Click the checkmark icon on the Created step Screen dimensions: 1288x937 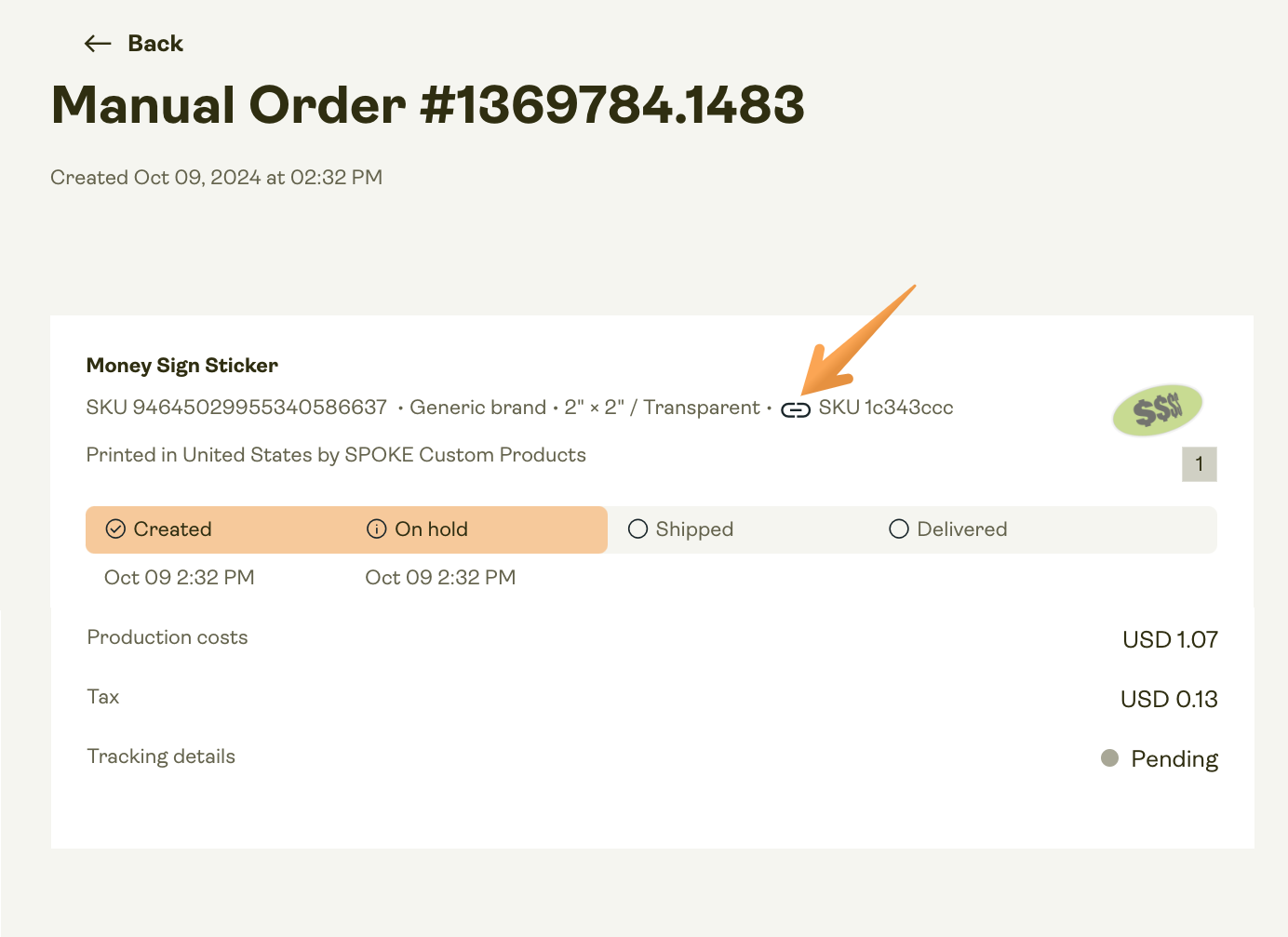pyautogui.click(x=115, y=529)
